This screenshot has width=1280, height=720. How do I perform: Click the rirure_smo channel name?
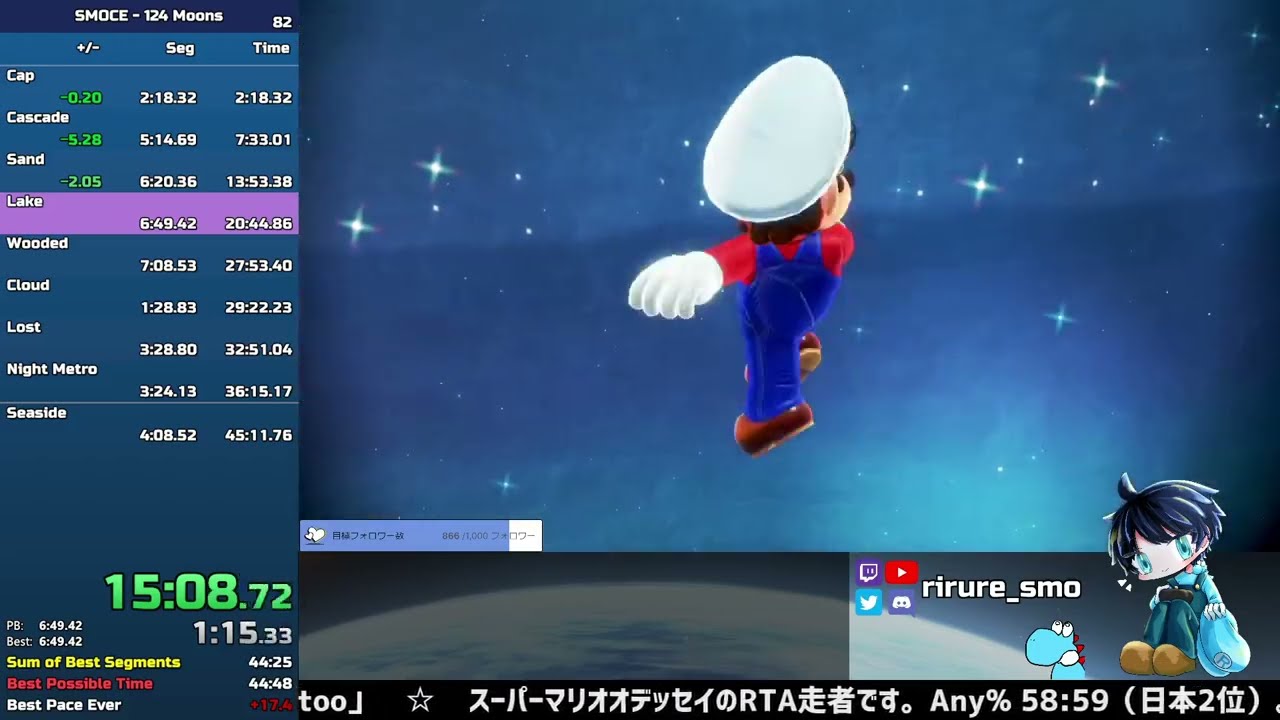coord(1001,587)
